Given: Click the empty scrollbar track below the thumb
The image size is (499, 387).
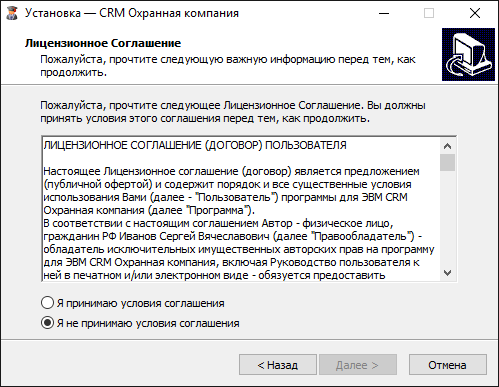Looking at the screenshot, I should [x=447, y=218].
